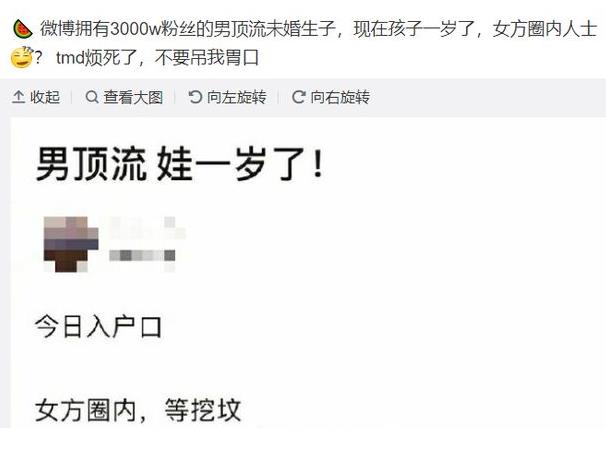Collapse the image with 收起
Viewport: 606px width, 455px height.
[x=36, y=97]
